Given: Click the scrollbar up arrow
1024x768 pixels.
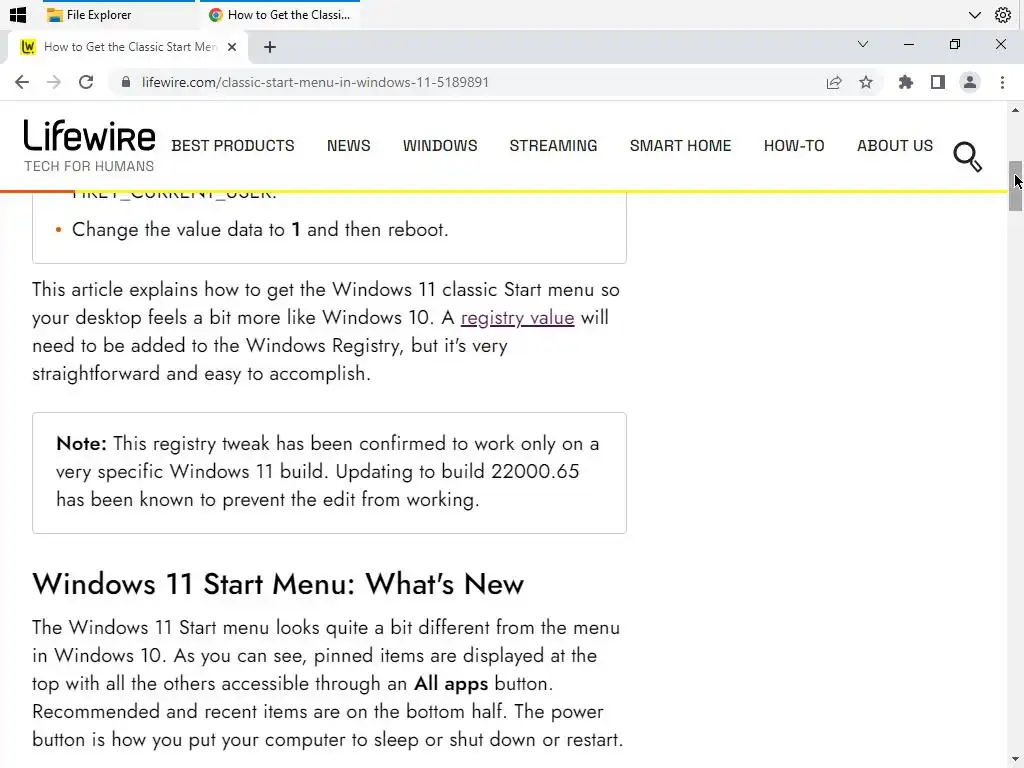Looking at the screenshot, I should 1015,110.
